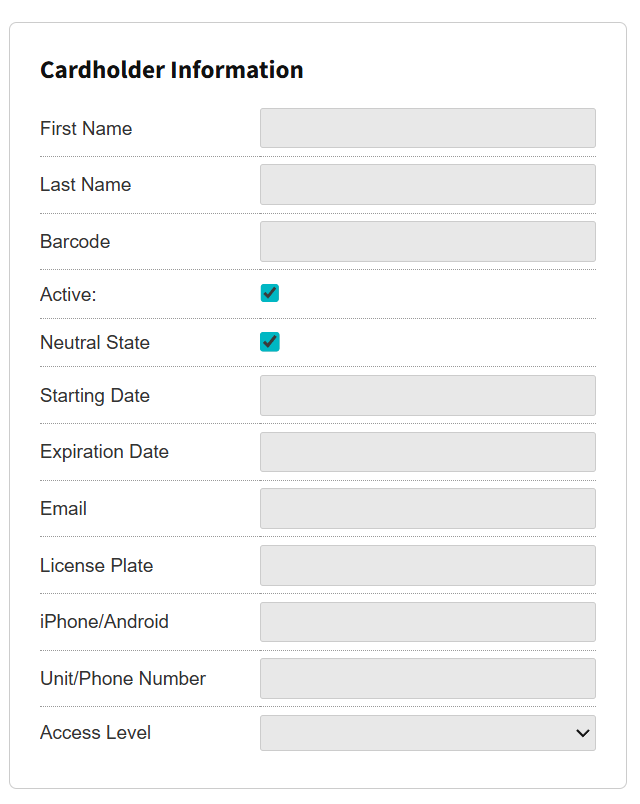
Task: Focus the Unit/Phone Number field
Action: tap(427, 679)
